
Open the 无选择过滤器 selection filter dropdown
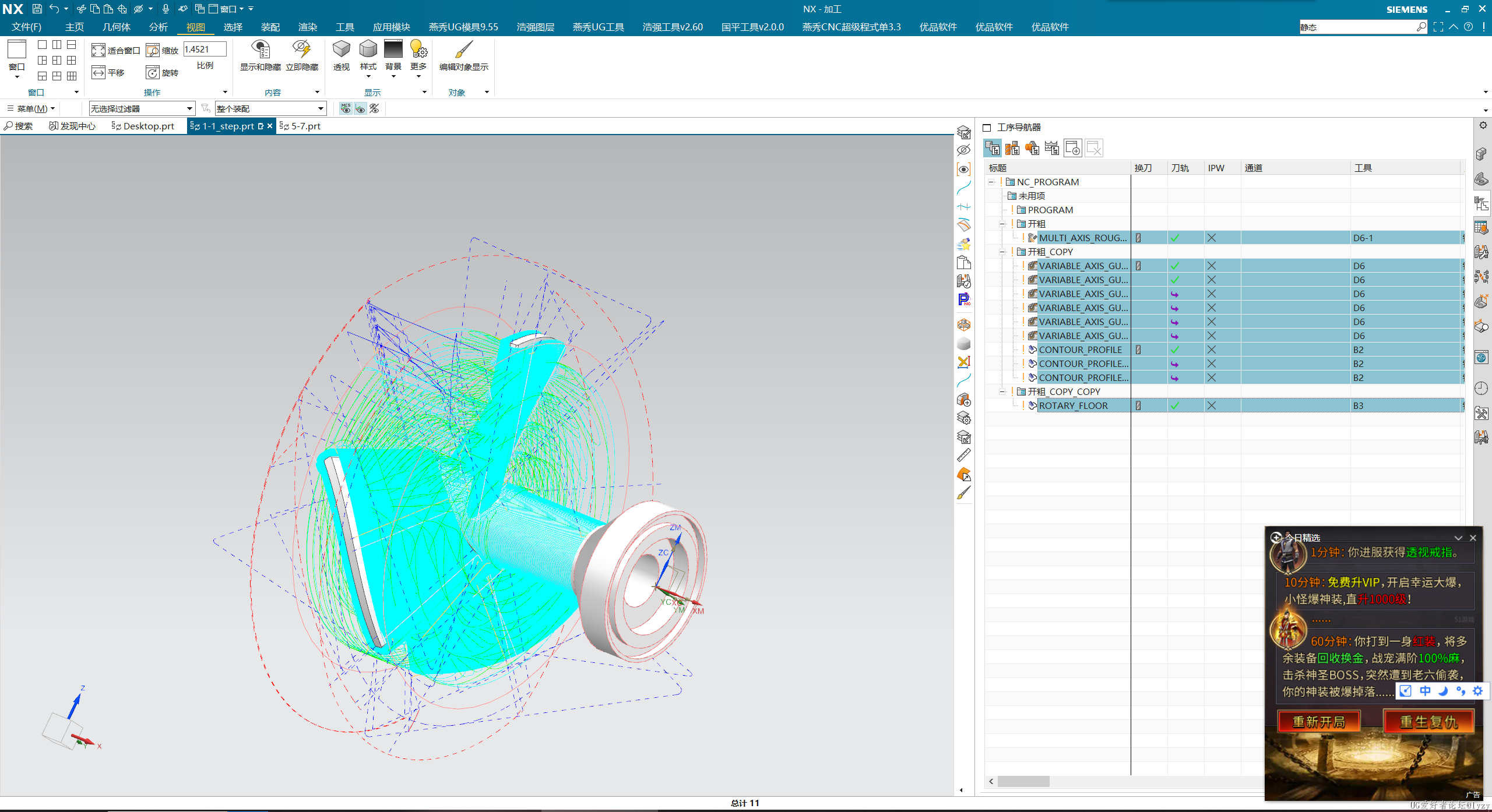pyautogui.click(x=142, y=109)
